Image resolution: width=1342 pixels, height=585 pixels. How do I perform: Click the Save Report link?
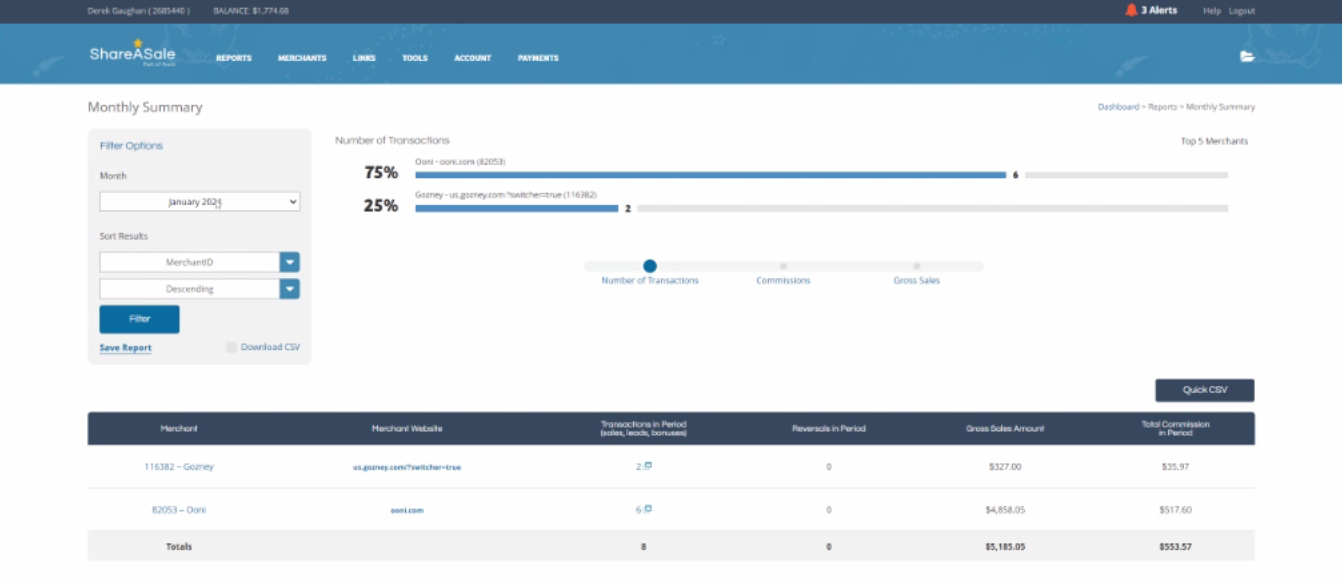[x=126, y=348]
